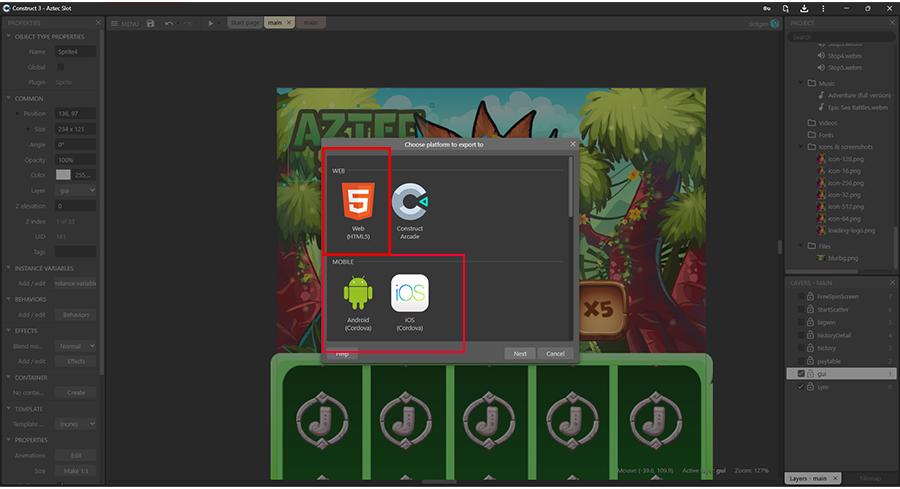Click the slotgen account avatar

[775, 24]
